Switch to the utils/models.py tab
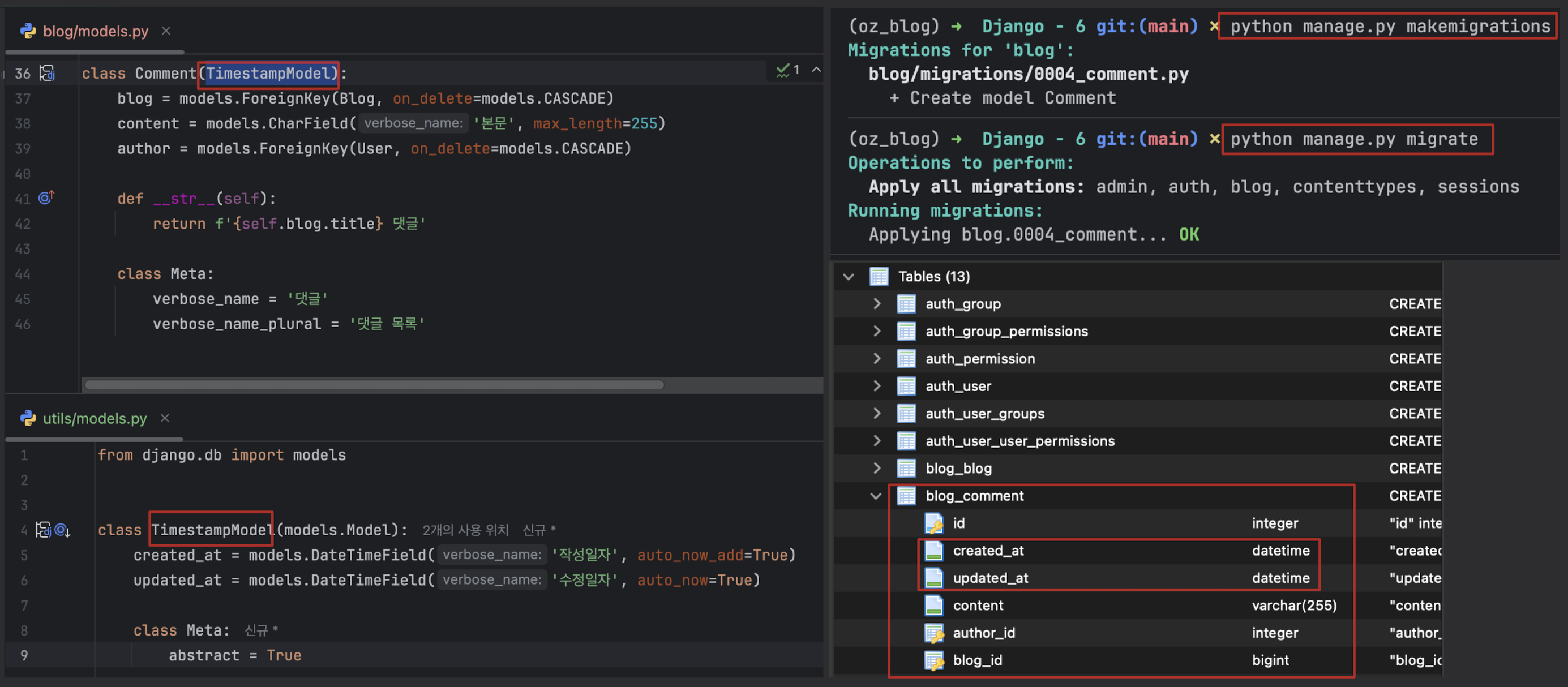The height and width of the screenshot is (687, 1568). 95,418
